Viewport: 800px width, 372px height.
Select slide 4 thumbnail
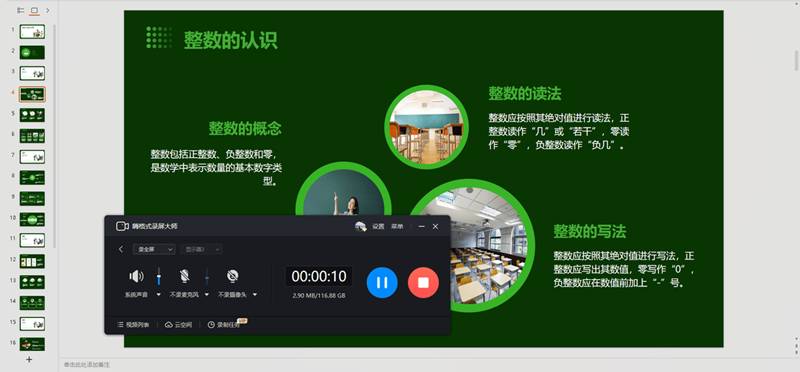click(32, 94)
